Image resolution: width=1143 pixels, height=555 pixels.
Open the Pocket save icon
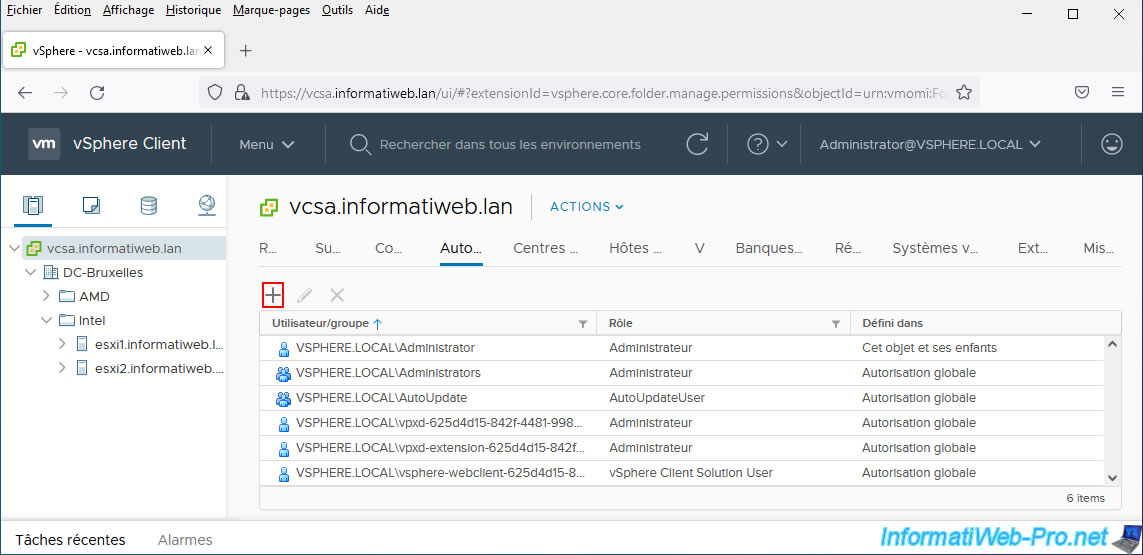pyautogui.click(x=1082, y=93)
